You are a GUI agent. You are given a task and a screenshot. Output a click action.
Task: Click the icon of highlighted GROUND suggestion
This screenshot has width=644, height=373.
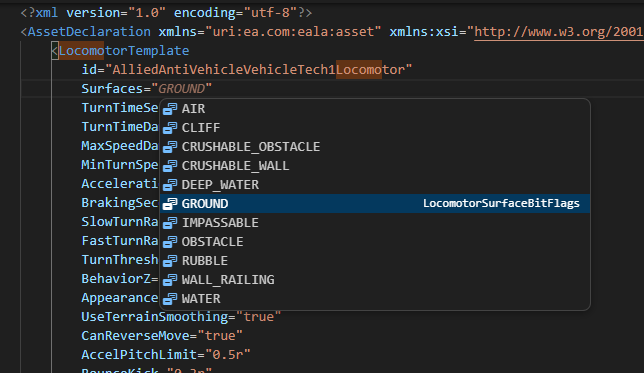coord(170,204)
